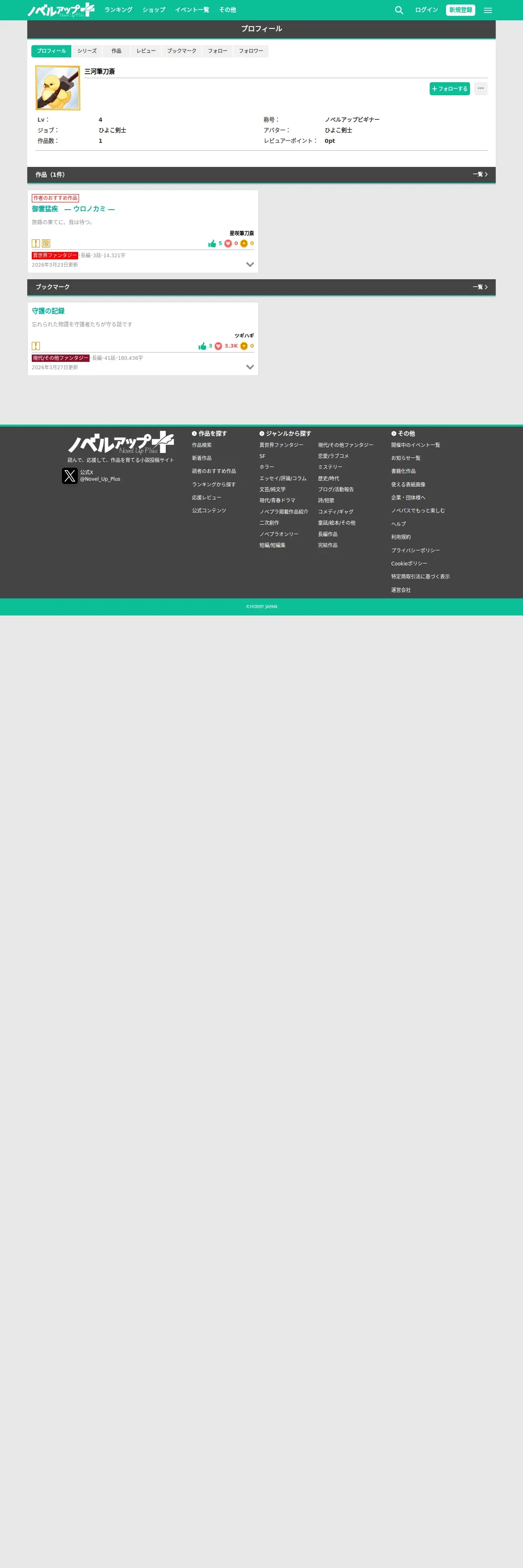Open 応援レビュー footer link
This screenshot has width=523, height=1568.
(x=207, y=498)
